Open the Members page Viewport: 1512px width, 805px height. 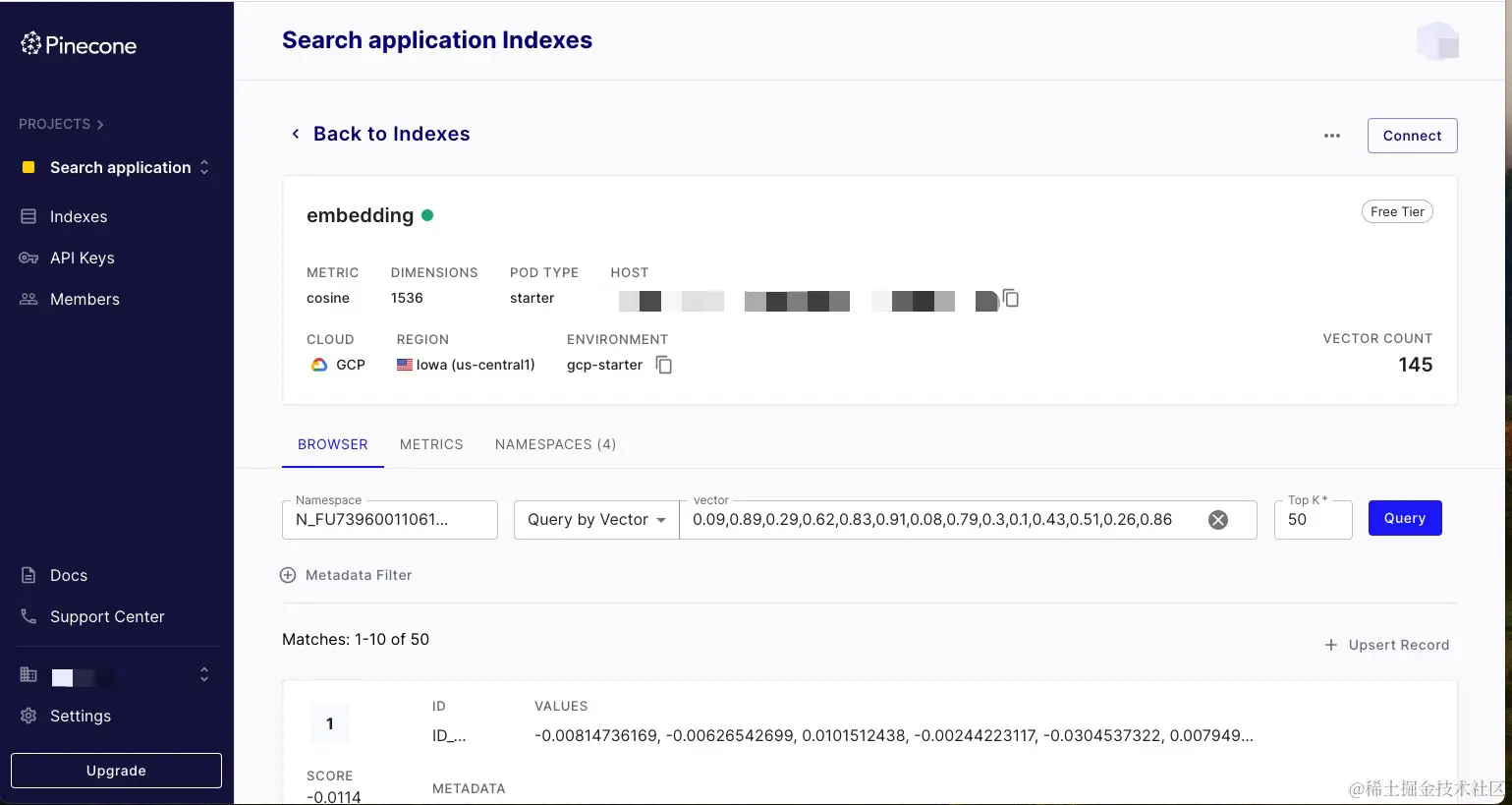click(x=84, y=299)
